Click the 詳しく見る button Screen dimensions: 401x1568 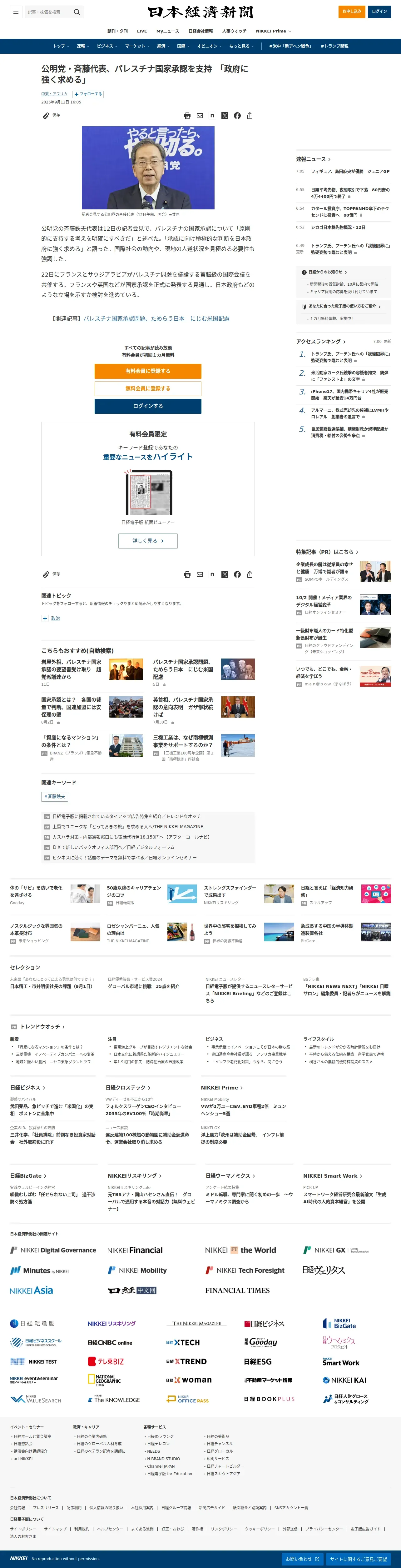(x=148, y=540)
